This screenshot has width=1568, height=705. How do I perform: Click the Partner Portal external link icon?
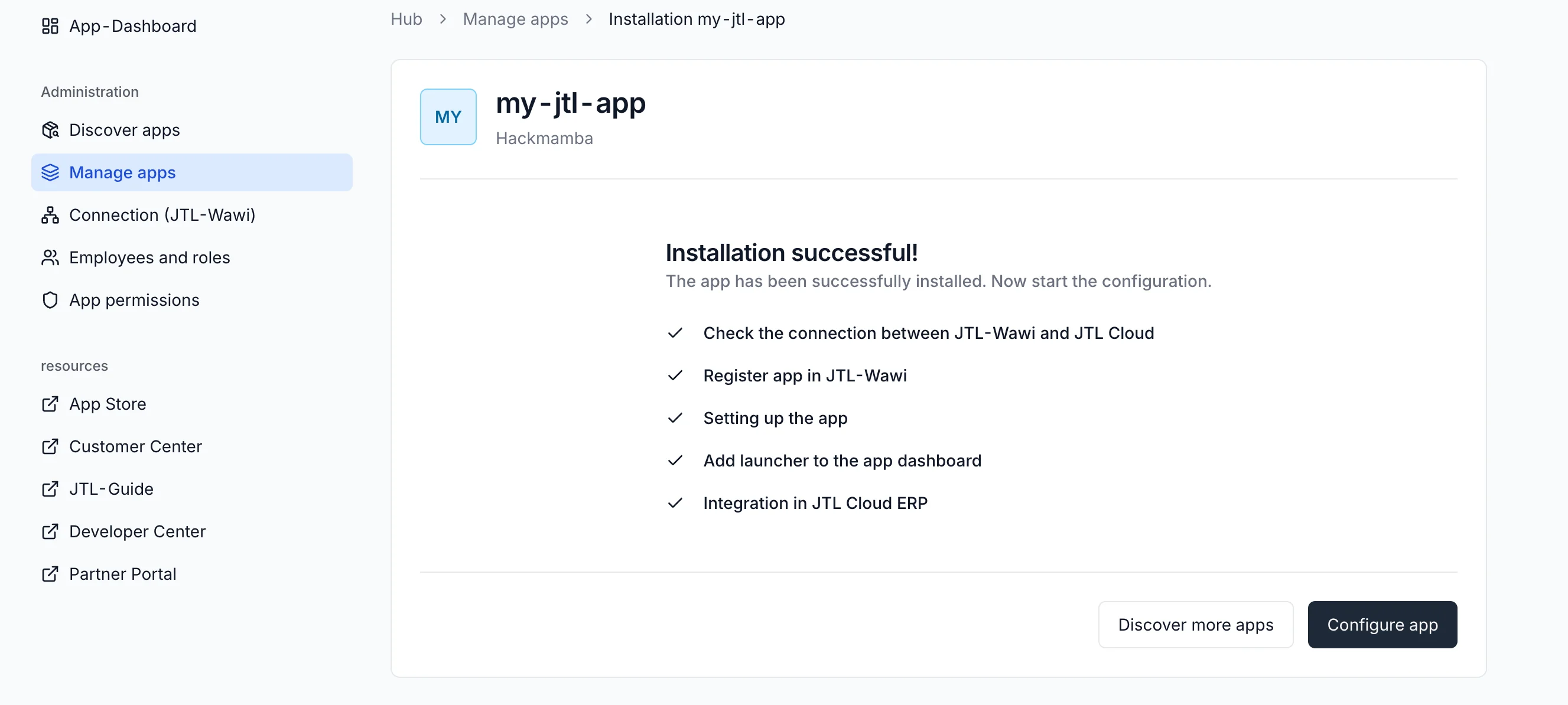(x=50, y=575)
